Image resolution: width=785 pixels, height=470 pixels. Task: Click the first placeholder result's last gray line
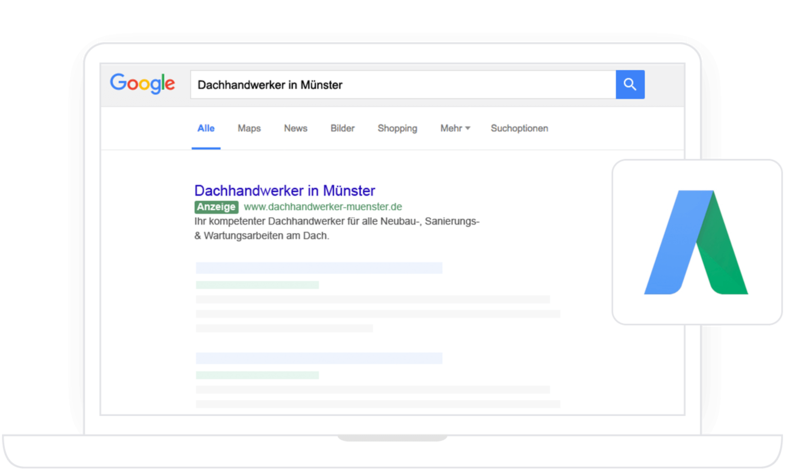[x=284, y=328]
